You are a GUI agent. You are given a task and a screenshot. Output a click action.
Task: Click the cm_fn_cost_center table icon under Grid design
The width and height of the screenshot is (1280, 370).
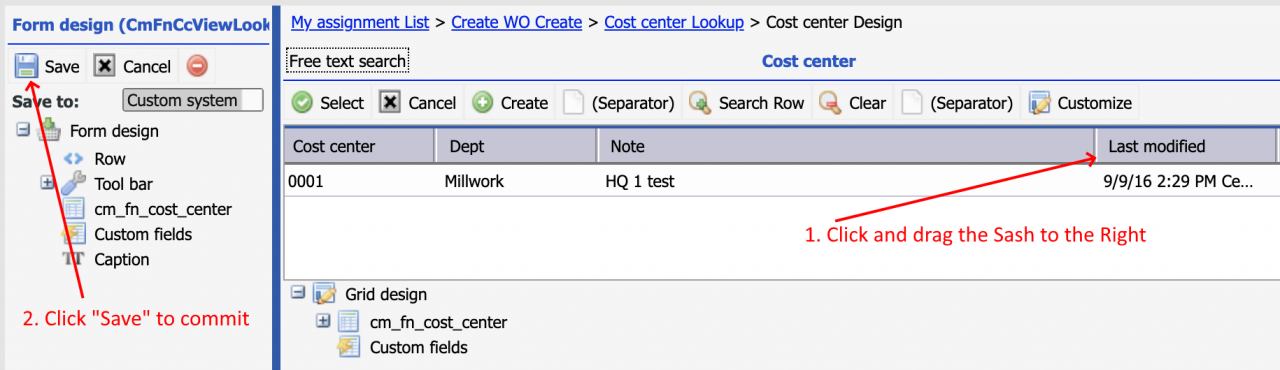tap(348, 322)
